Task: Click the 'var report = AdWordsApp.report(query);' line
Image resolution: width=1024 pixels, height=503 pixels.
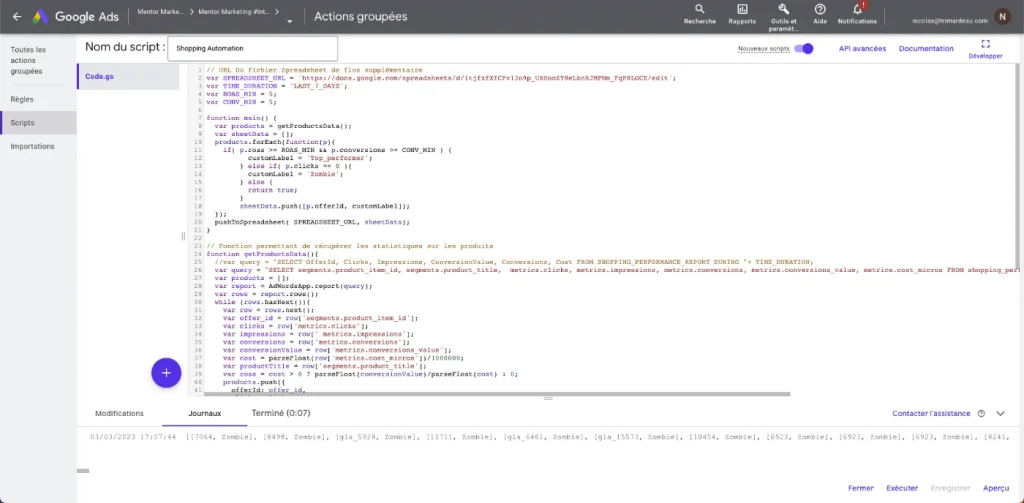Action: (293, 285)
